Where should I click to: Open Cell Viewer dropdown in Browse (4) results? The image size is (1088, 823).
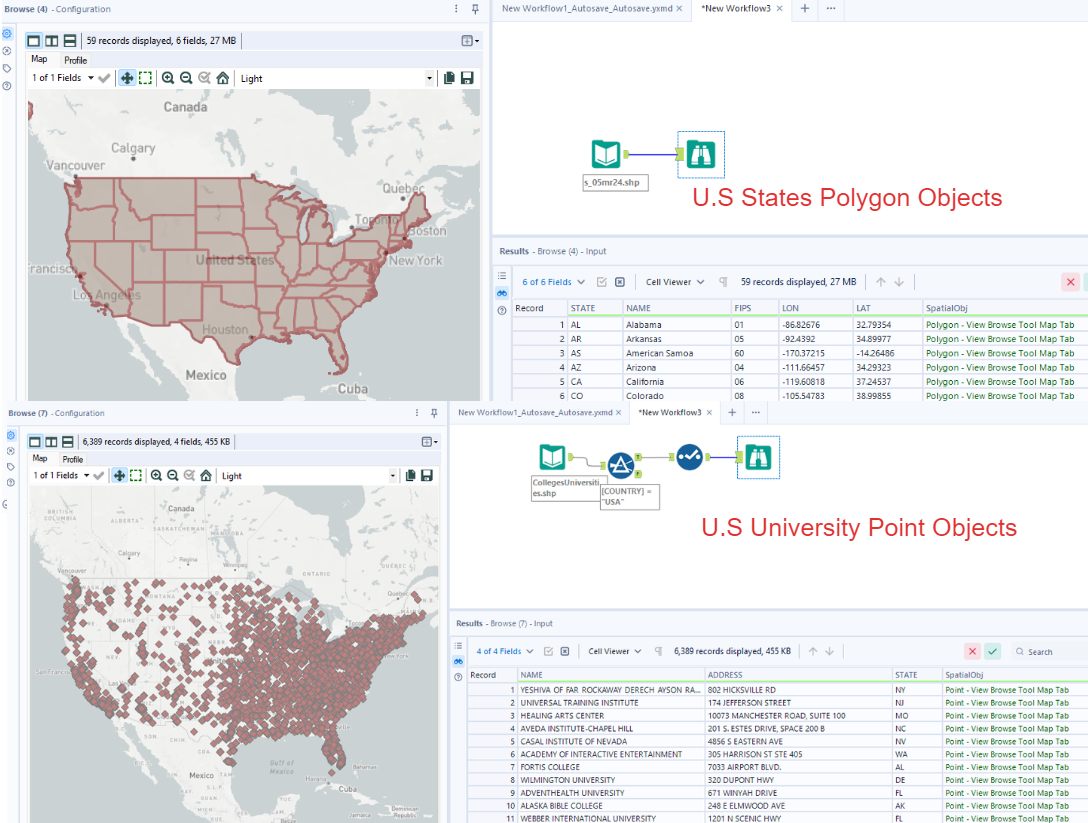click(674, 282)
